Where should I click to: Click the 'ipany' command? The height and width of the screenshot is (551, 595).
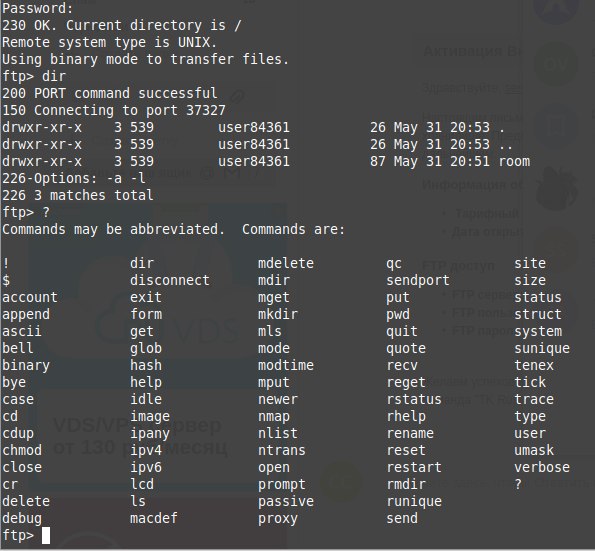pyautogui.click(x=150, y=433)
